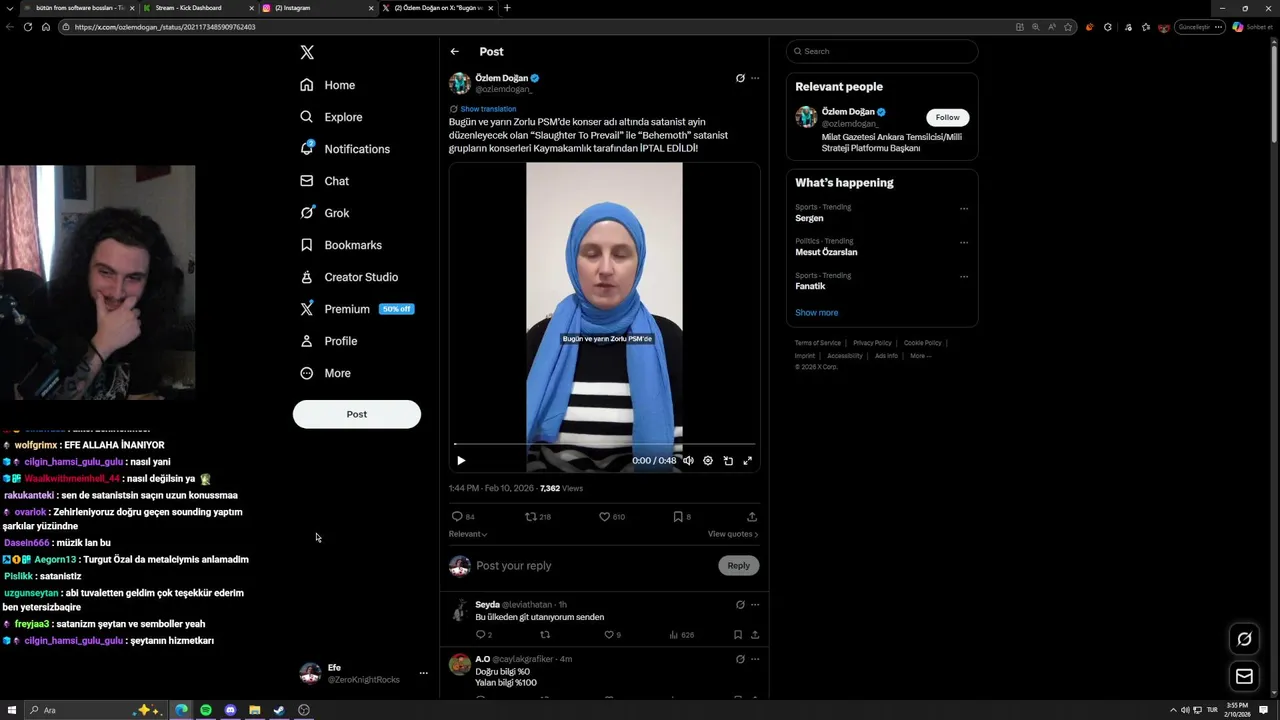Click Show translation link
Image resolution: width=1280 pixels, height=720 pixels.
pos(488,109)
